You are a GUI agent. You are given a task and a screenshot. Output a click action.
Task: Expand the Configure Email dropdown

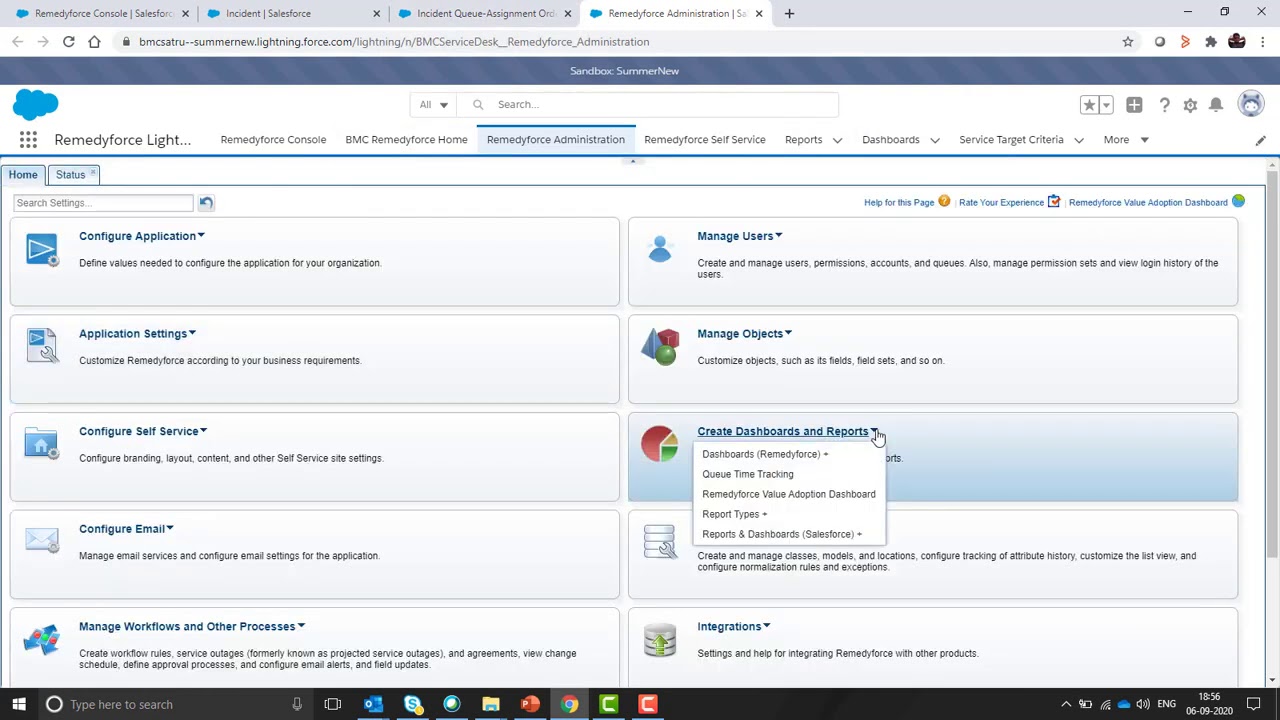170,529
